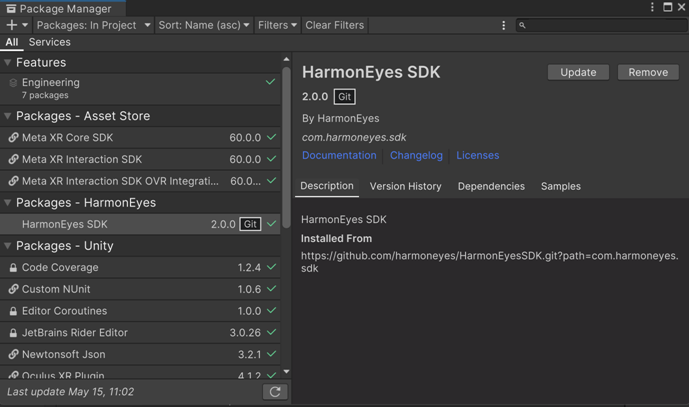Click the link icon beside Custom NUnit
Viewport: 689px width, 407px height.
[x=13, y=289]
